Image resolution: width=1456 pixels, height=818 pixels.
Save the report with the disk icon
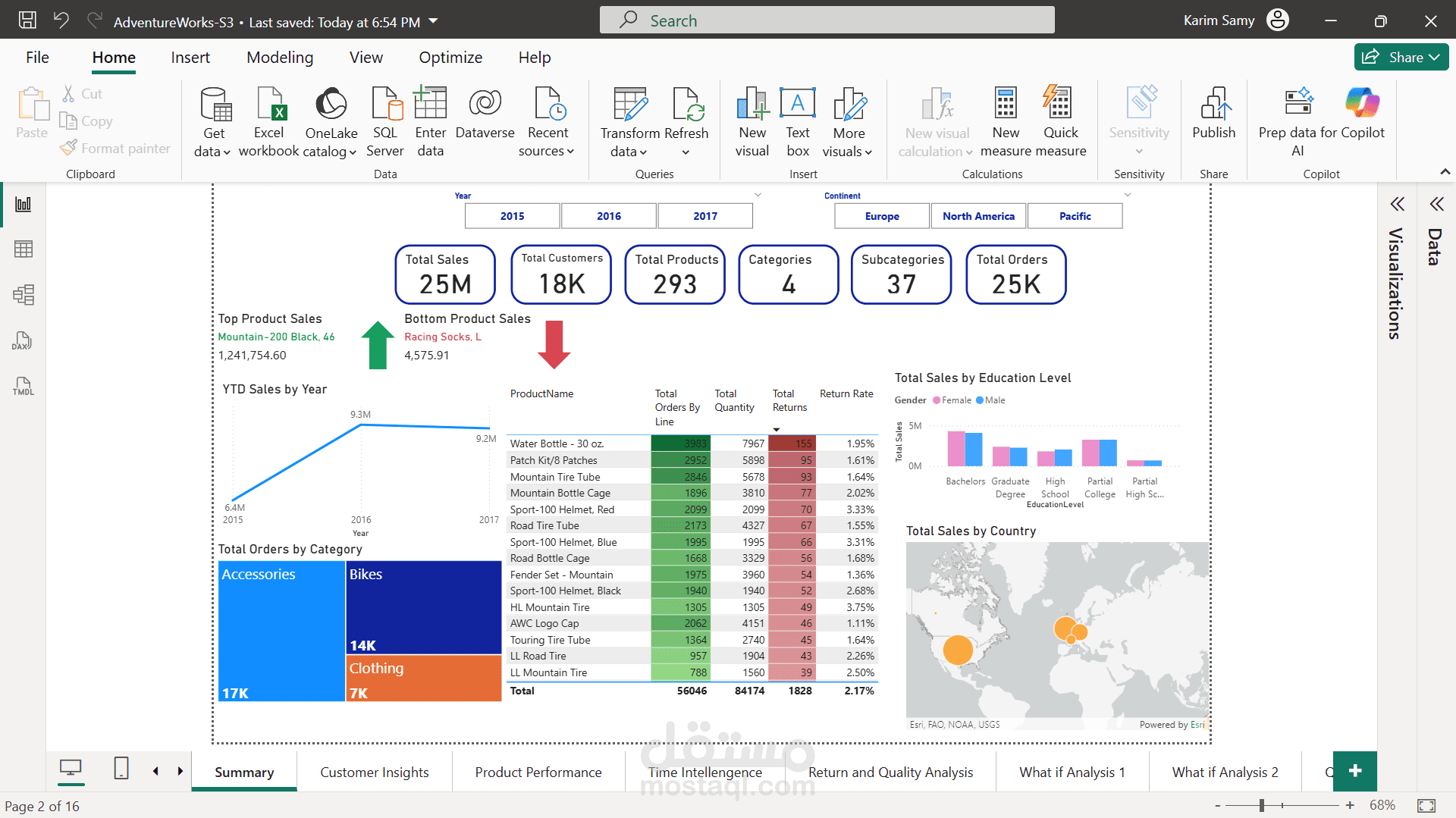click(x=27, y=20)
